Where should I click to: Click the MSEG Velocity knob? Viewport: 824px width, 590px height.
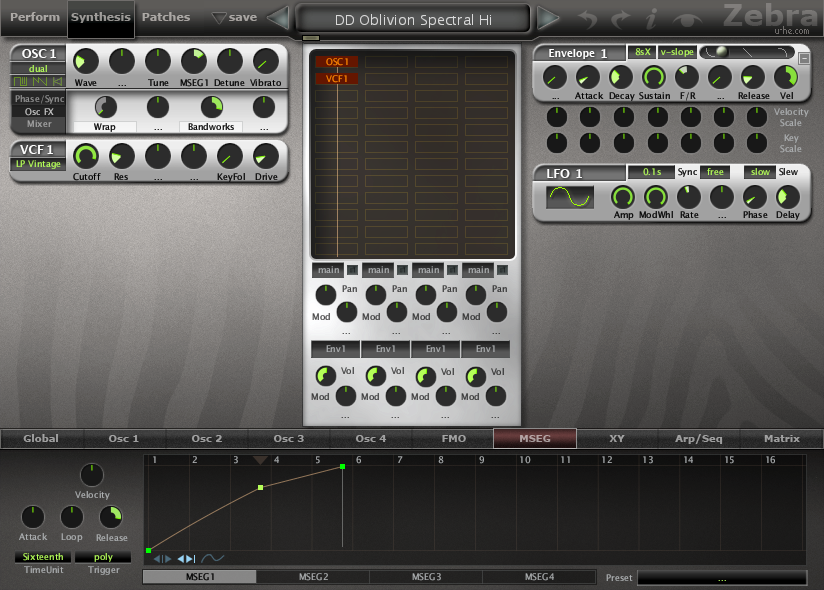(92, 475)
